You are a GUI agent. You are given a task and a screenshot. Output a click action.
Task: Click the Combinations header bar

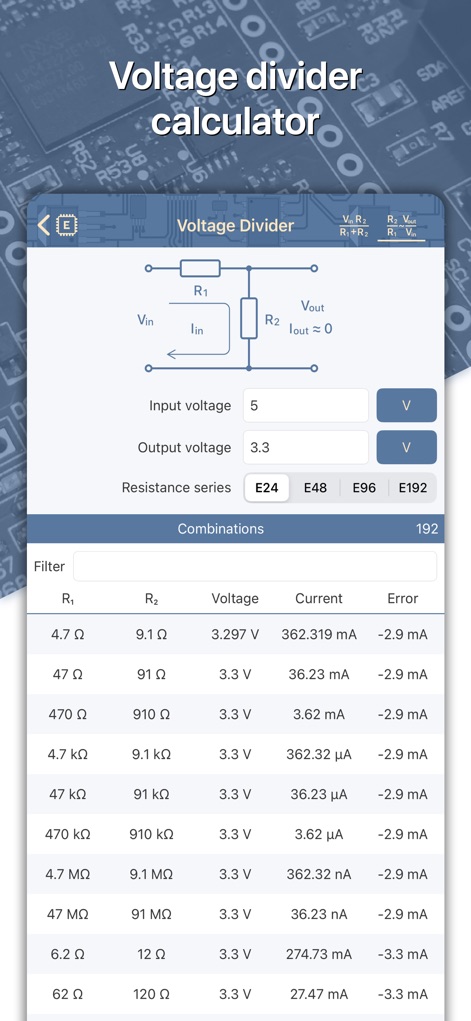pyautogui.click(x=235, y=529)
